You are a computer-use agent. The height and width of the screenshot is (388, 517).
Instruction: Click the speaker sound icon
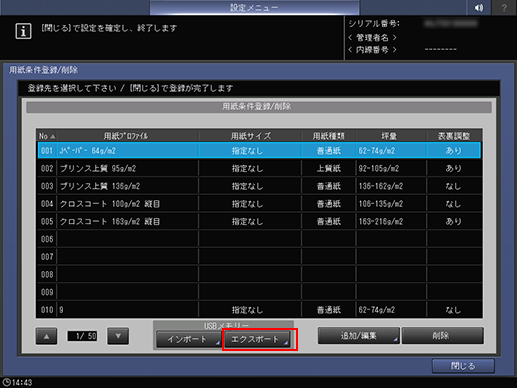[479, 7]
